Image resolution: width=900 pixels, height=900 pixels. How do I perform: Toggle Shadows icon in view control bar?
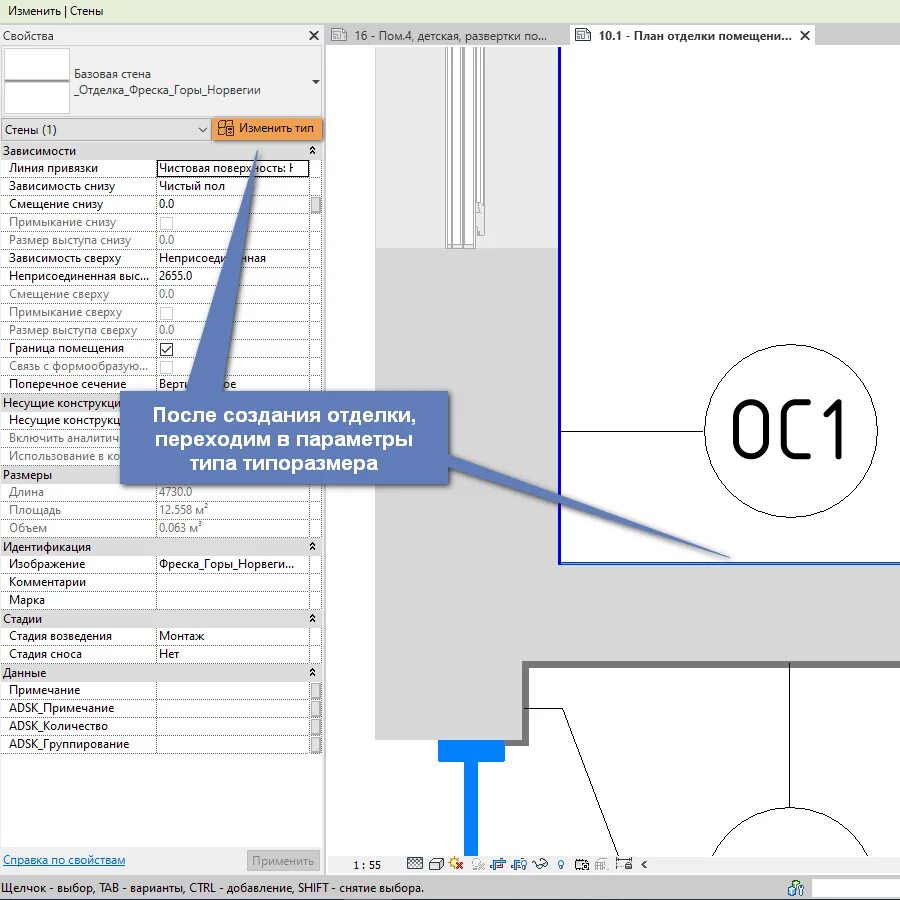coord(478,863)
